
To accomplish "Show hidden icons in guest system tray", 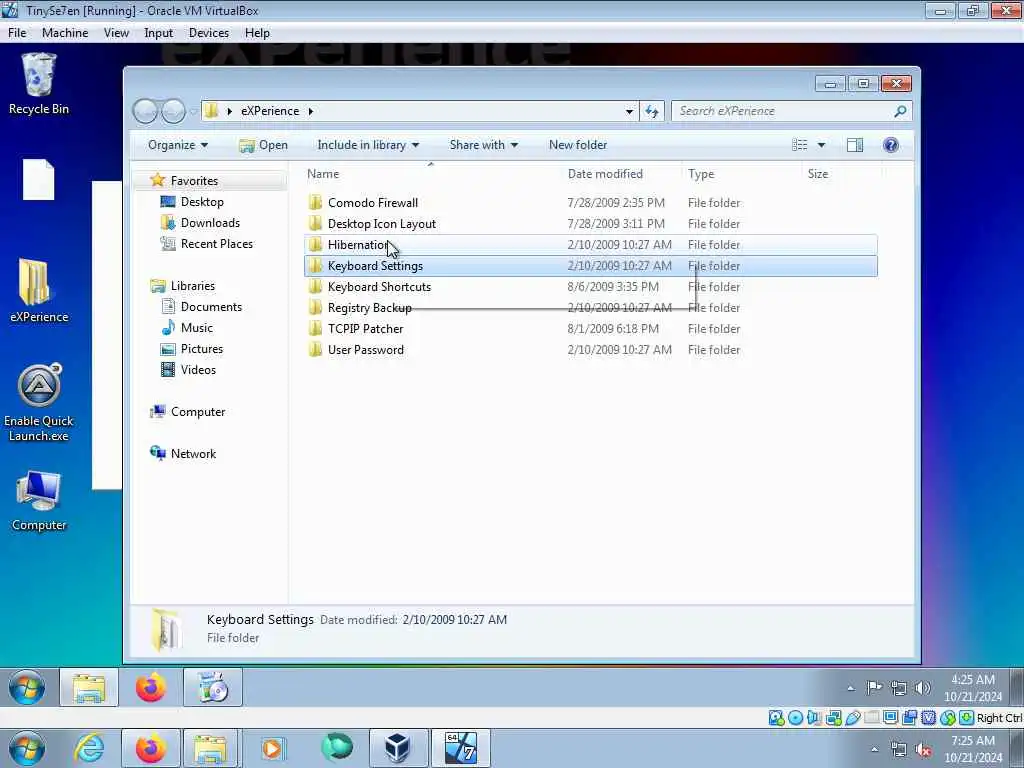I will tap(850, 688).
